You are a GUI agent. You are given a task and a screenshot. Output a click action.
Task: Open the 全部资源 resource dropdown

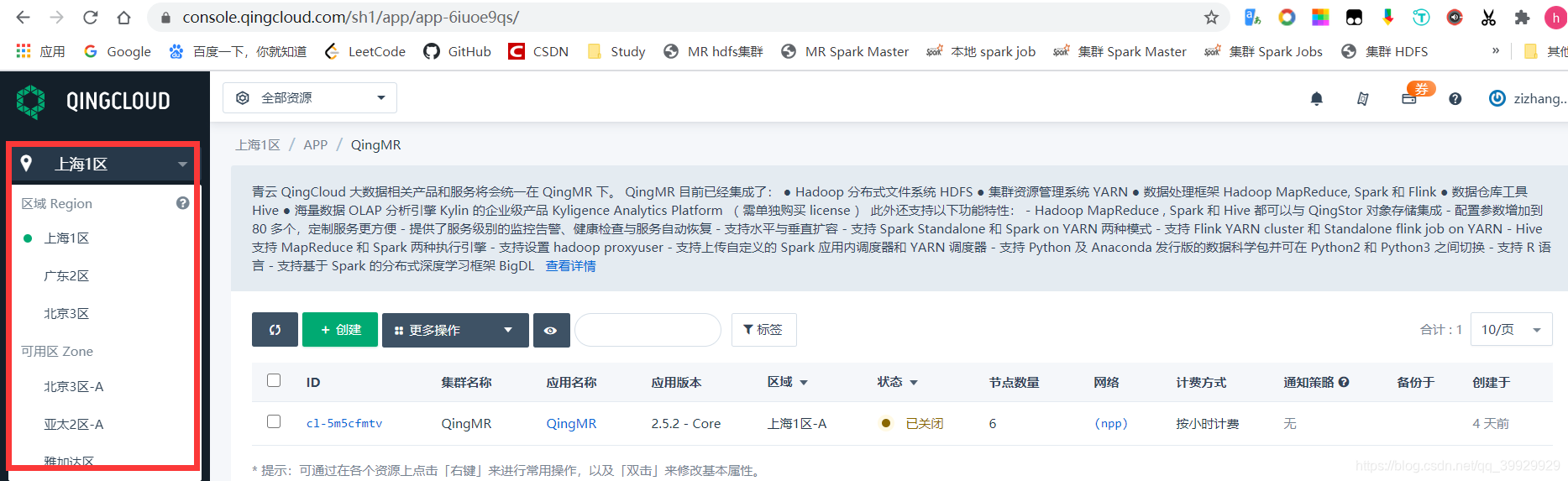click(310, 97)
